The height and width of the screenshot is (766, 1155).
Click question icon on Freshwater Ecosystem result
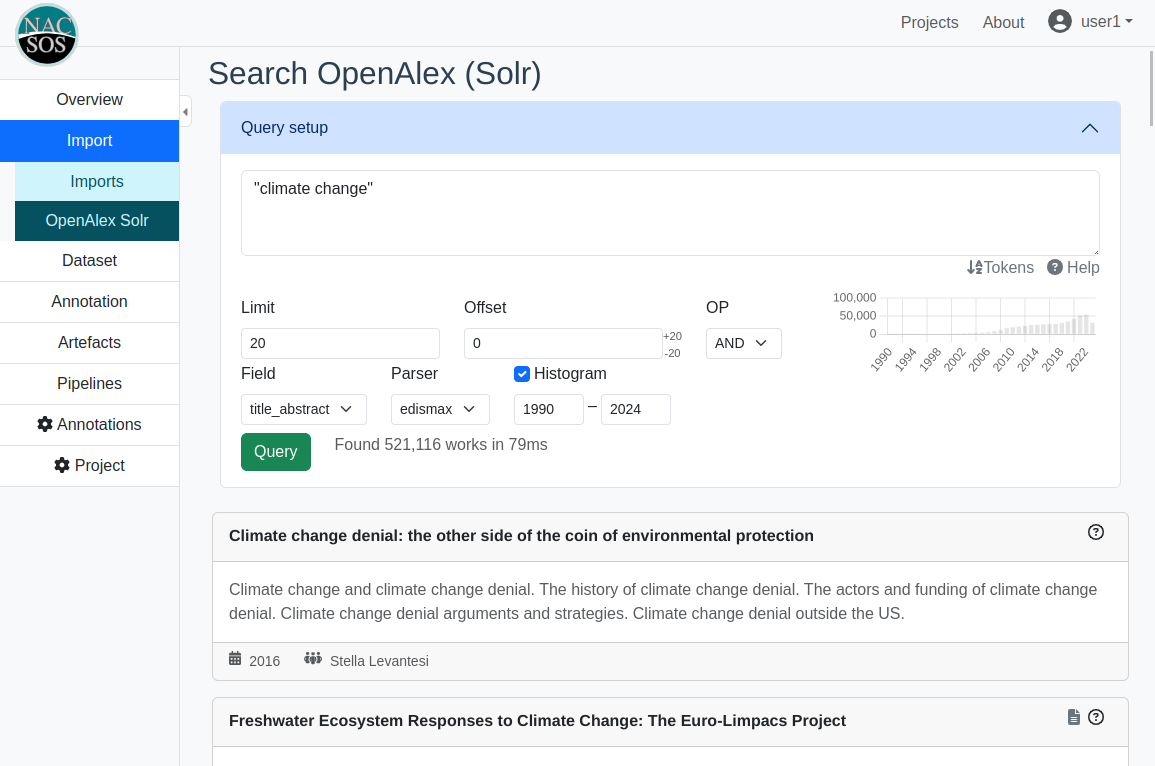click(1095, 717)
